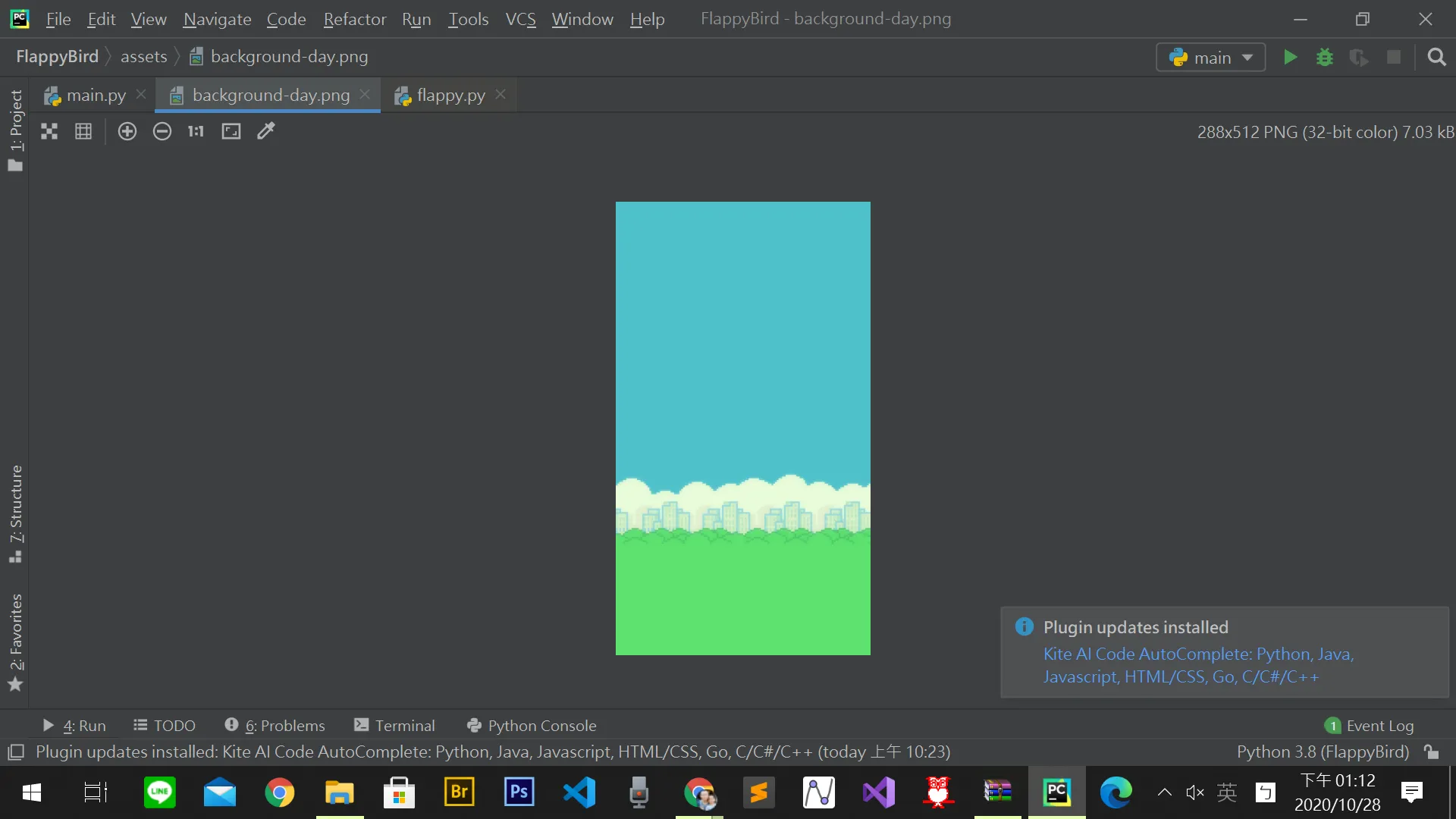
Task: Open the Refactor menu
Action: [x=355, y=19]
